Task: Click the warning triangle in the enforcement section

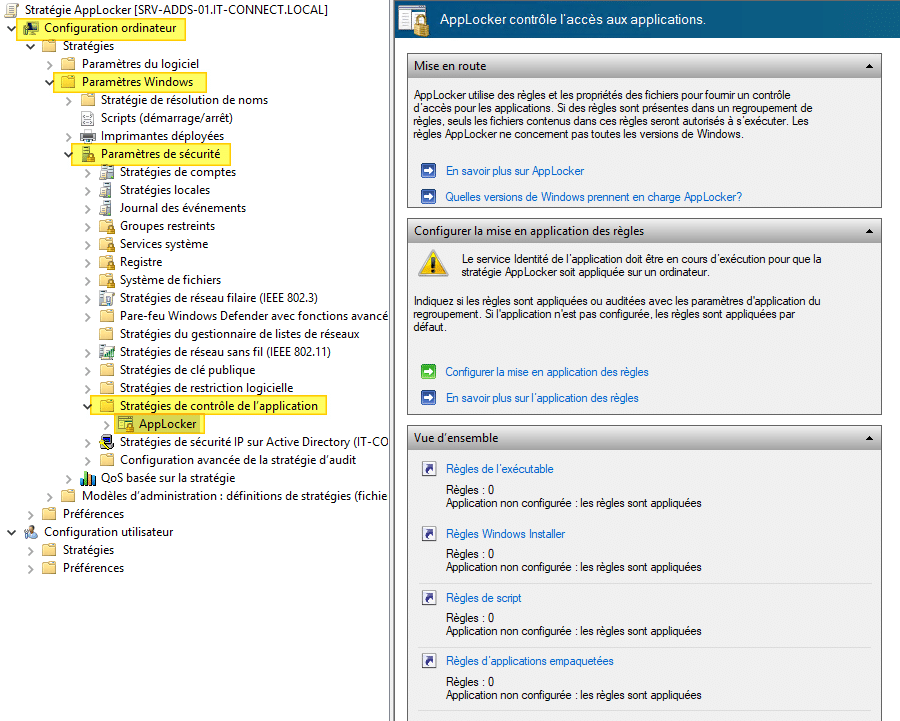Action: tap(432, 262)
